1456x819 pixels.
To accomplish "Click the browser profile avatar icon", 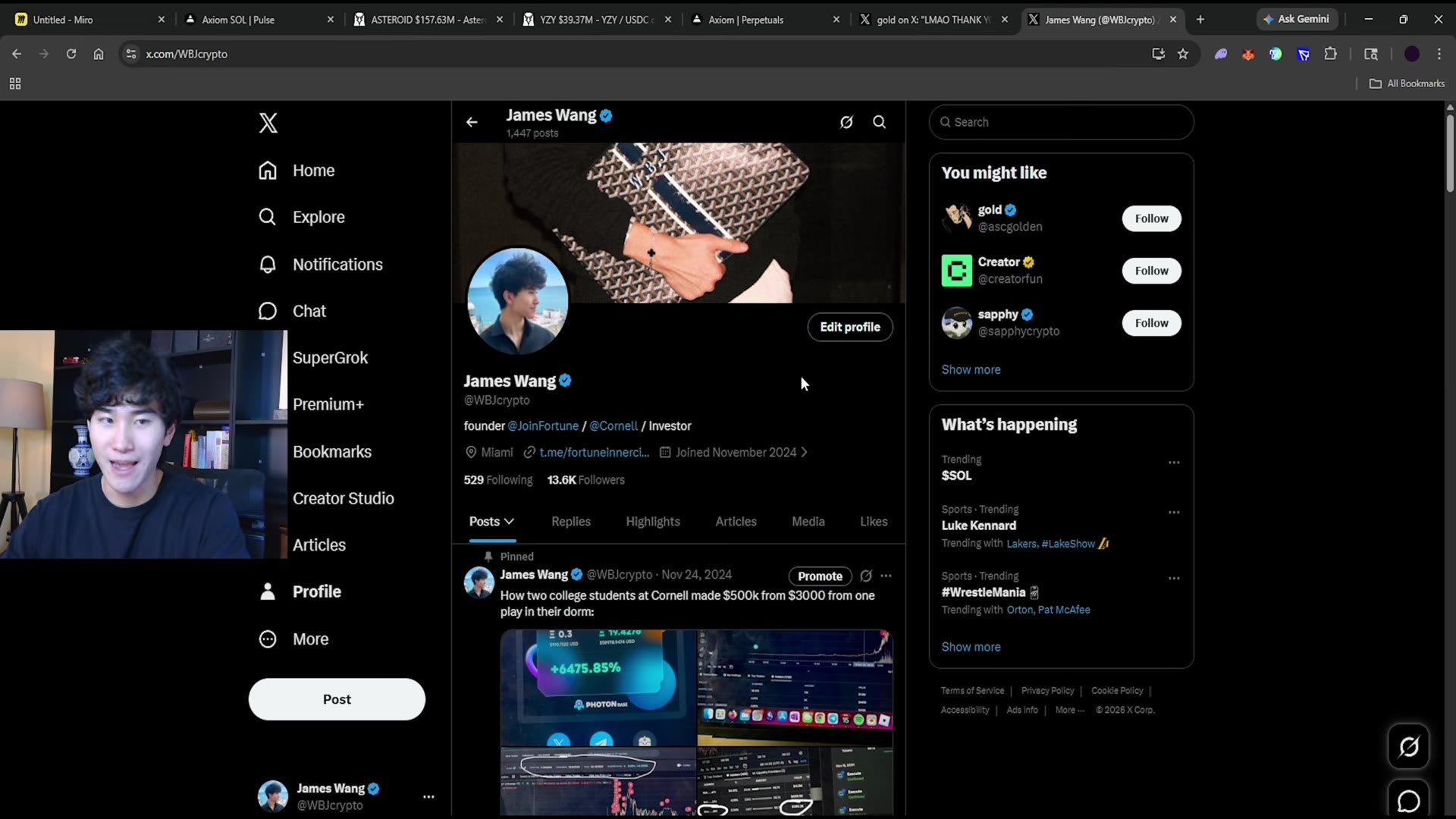I will pos(1412,54).
